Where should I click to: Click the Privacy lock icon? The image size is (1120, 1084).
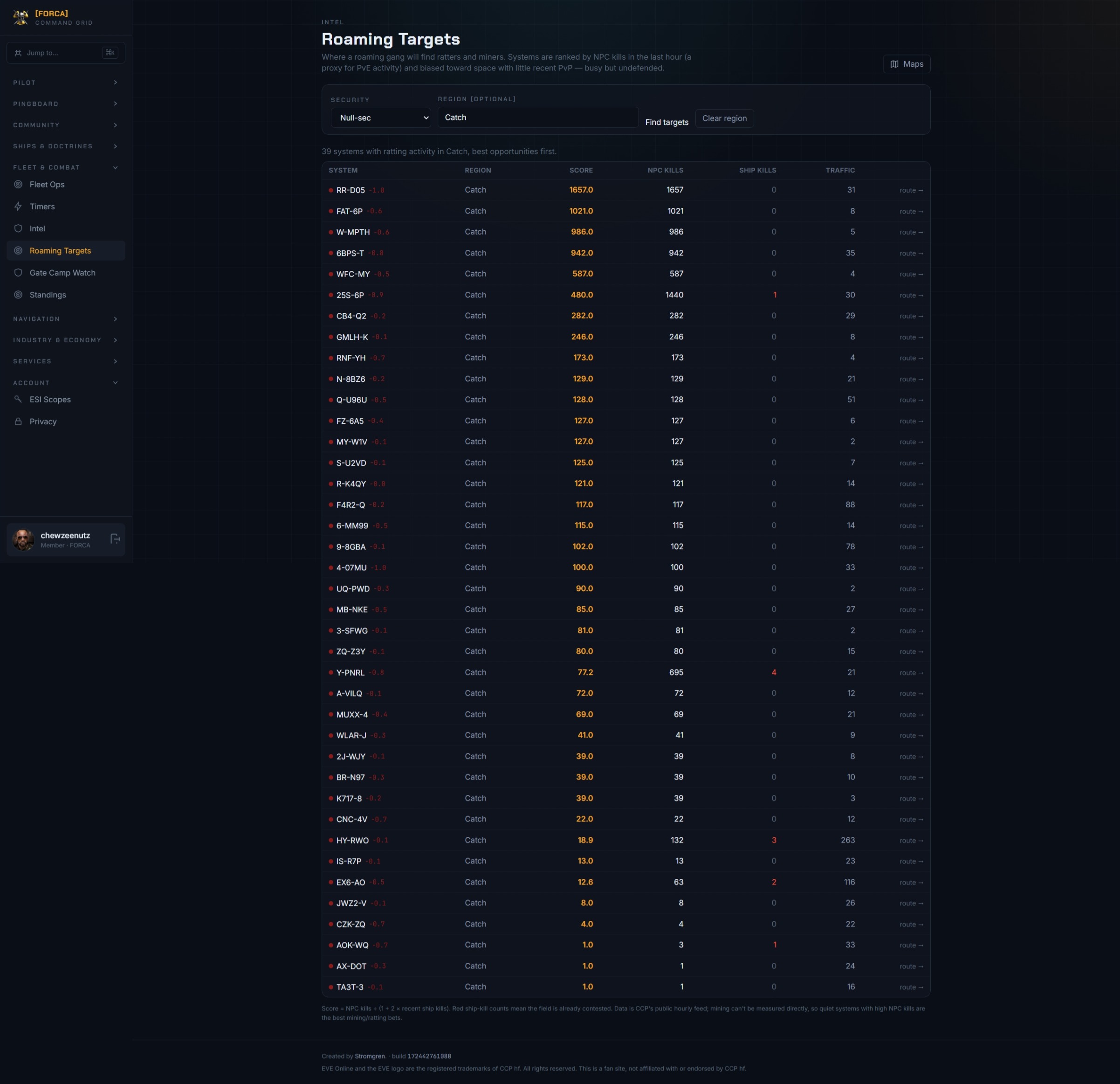coord(18,421)
